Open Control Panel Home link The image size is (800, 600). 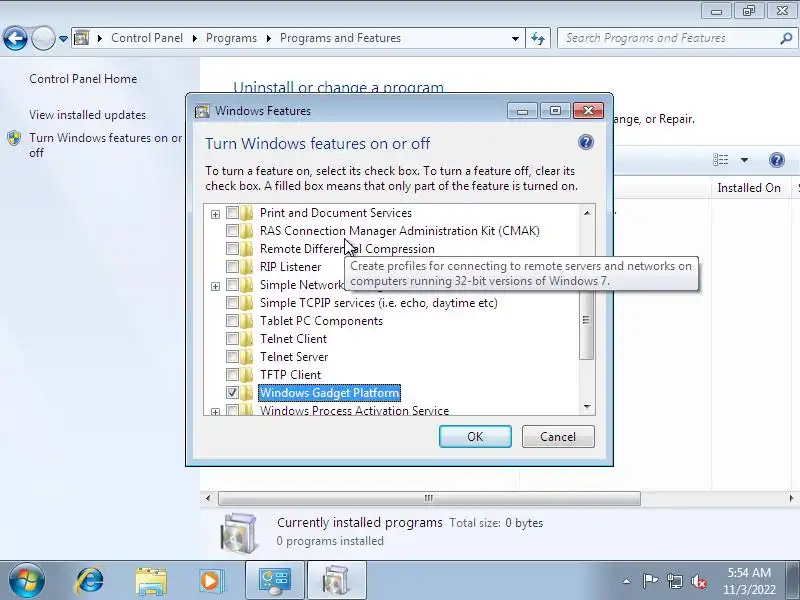pyautogui.click(x=83, y=79)
